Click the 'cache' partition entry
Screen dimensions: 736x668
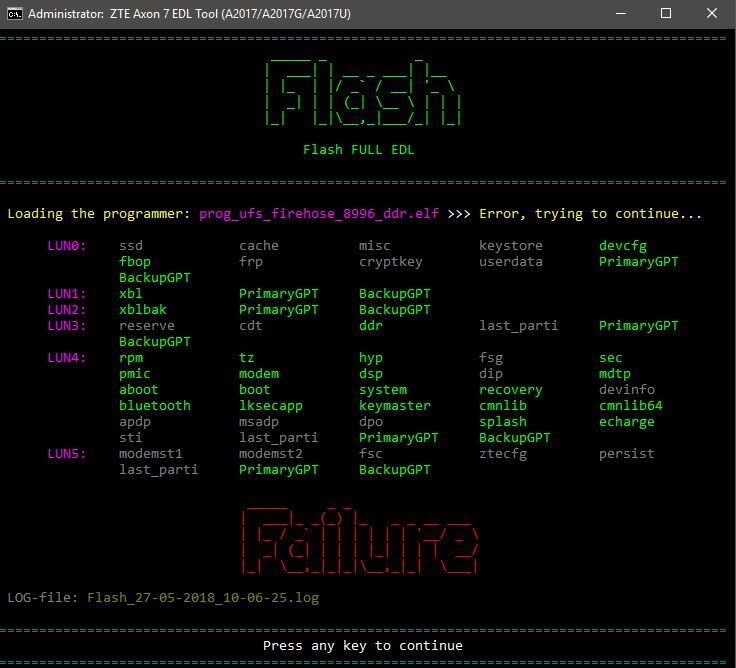pos(259,246)
